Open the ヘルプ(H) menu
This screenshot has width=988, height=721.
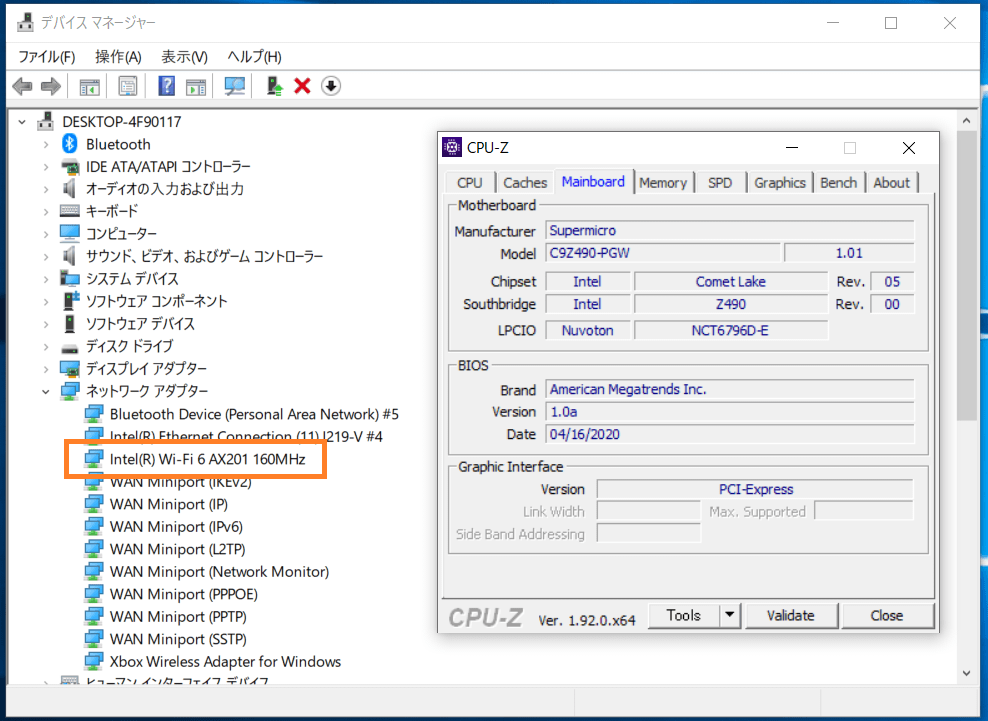pyautogui.click(x=255, y=57)
